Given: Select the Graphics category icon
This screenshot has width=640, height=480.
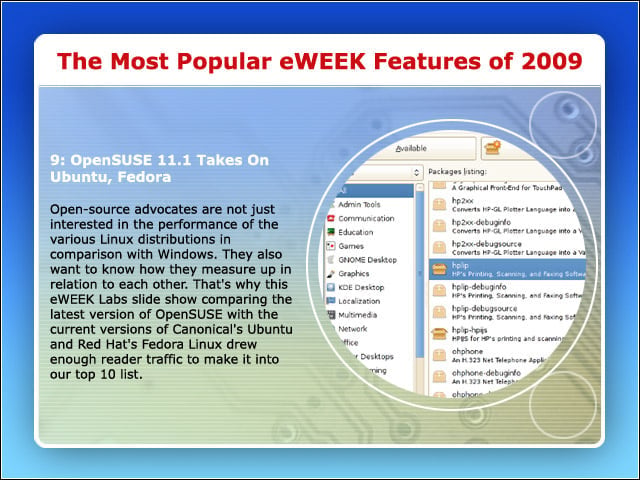Looking at the screenshot, I should (331, 274).
